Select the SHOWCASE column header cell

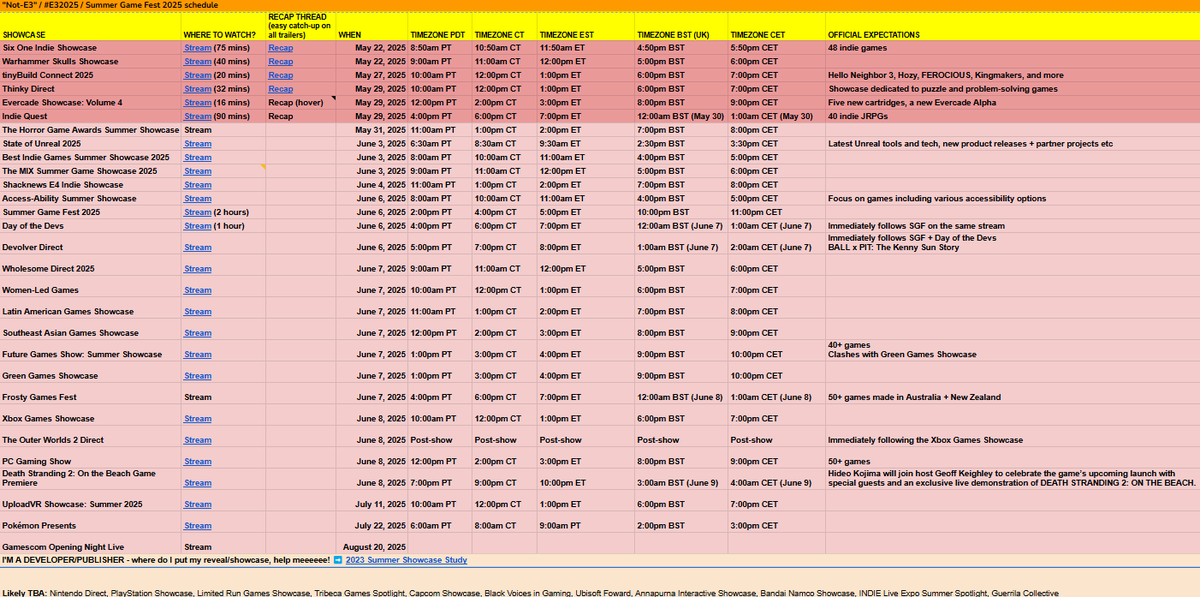tap(90, 27)
